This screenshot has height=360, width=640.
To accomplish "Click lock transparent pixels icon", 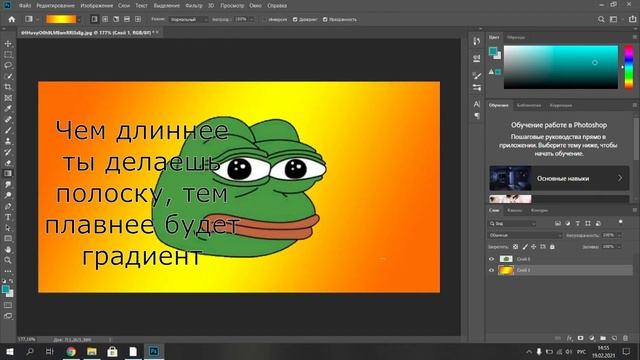I will 516,247.
